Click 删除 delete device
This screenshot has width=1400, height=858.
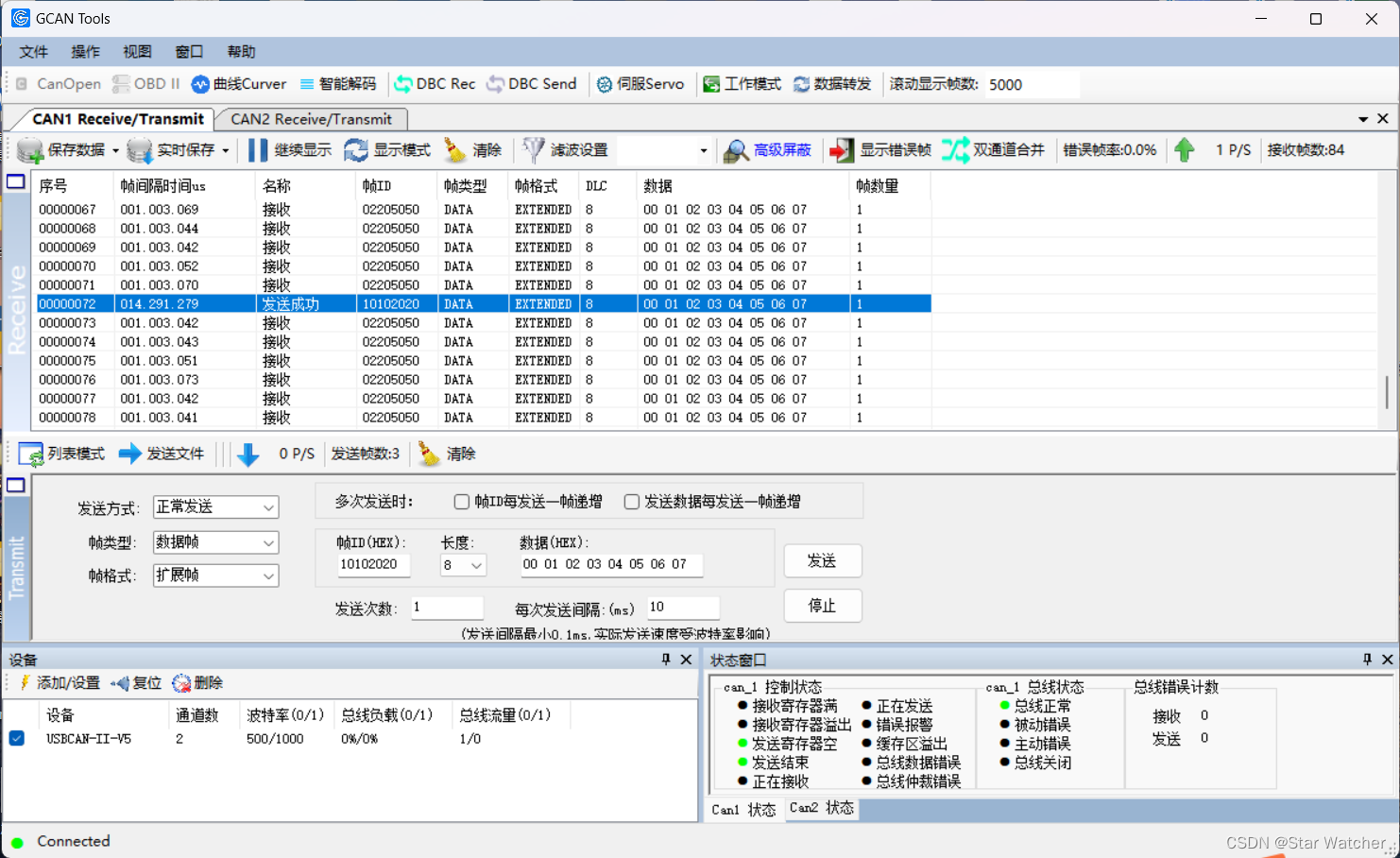click(197, 683)
